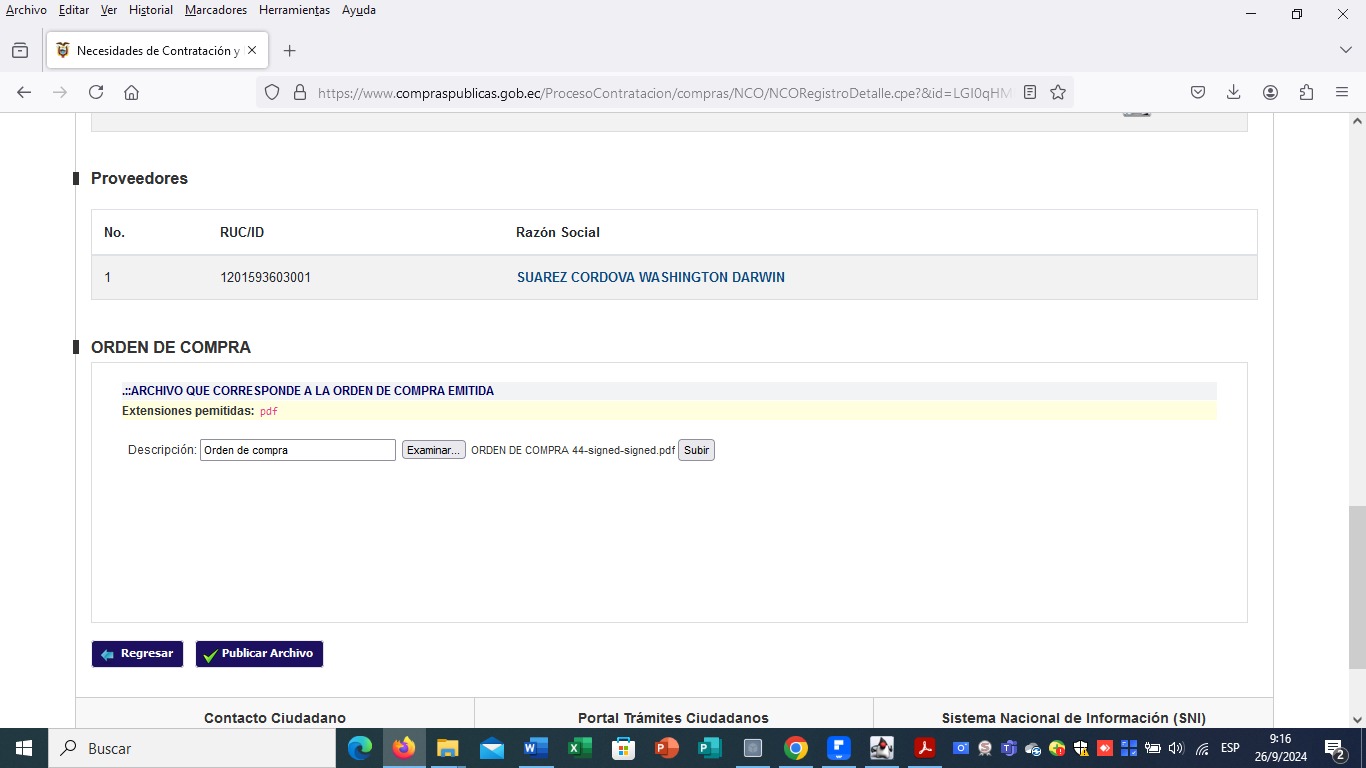Viewport: 1366px width, 768px height.
Task: Open the Firefox extensions puzzle icon
Action: (1306, 92)
